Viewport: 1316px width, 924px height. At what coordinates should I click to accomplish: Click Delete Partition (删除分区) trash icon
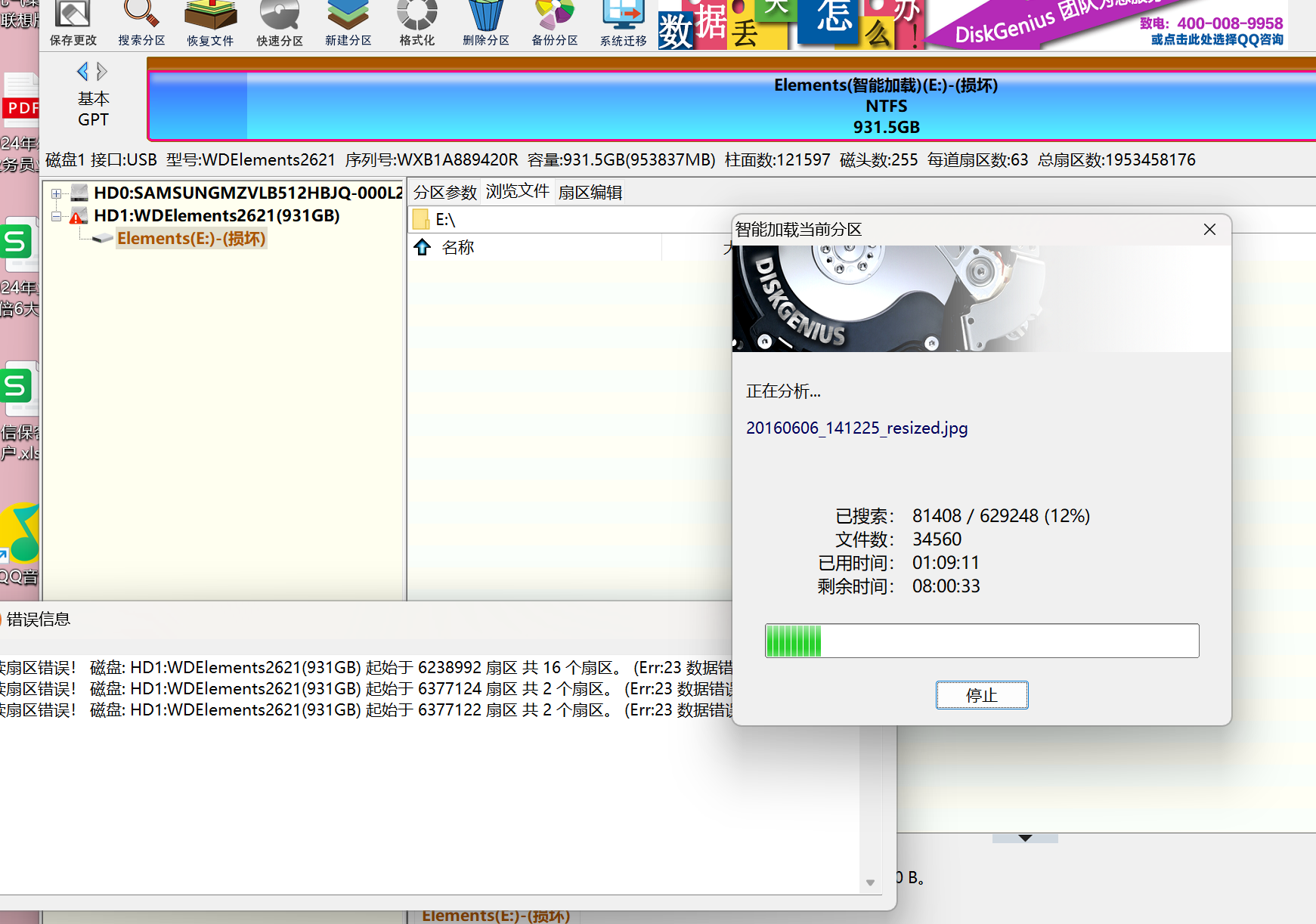click(x=486, y=24)
